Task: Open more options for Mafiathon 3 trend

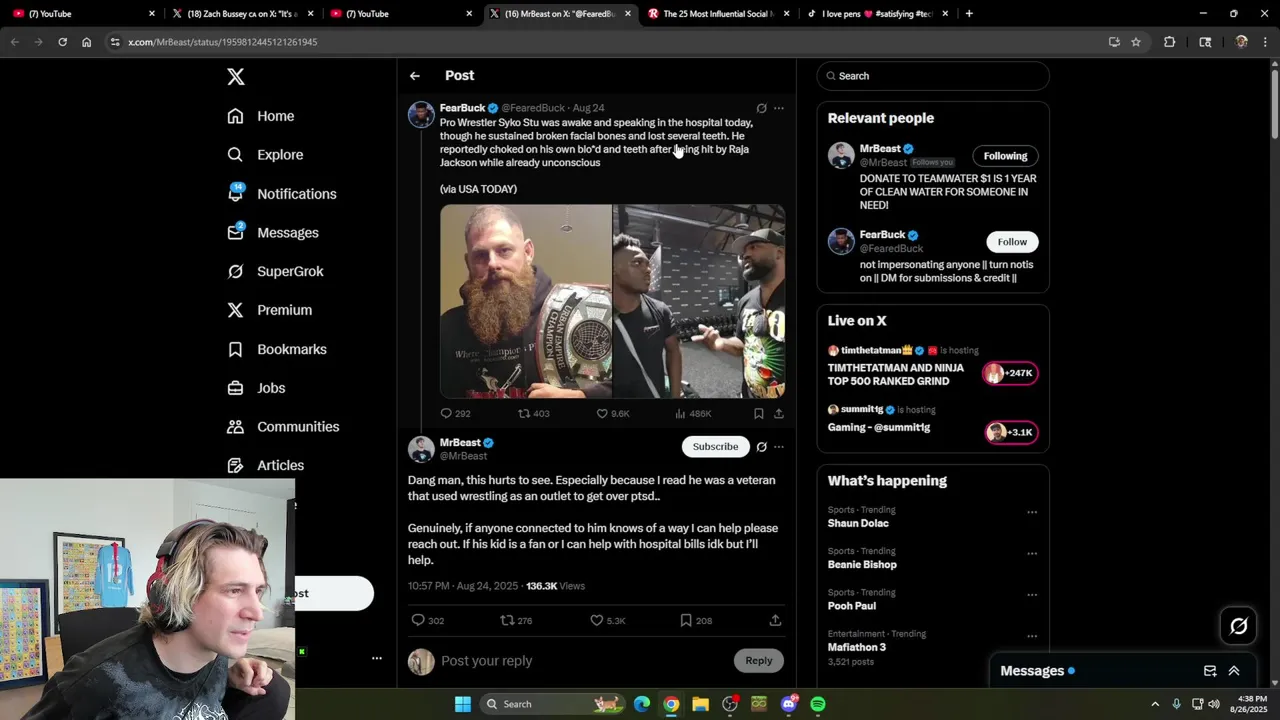Action: coord(1032,635)
